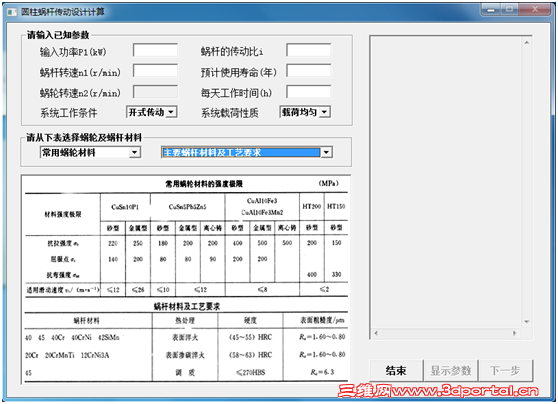Click the 材料强度极限 header cell
This screenshot has width=558, height=404.
(63, 214)
